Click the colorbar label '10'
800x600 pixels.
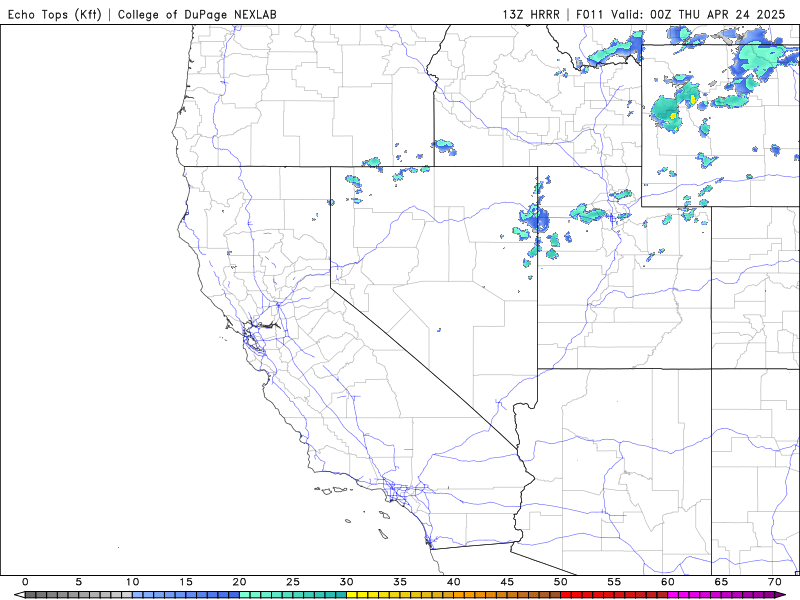click(x=132, y=582)
